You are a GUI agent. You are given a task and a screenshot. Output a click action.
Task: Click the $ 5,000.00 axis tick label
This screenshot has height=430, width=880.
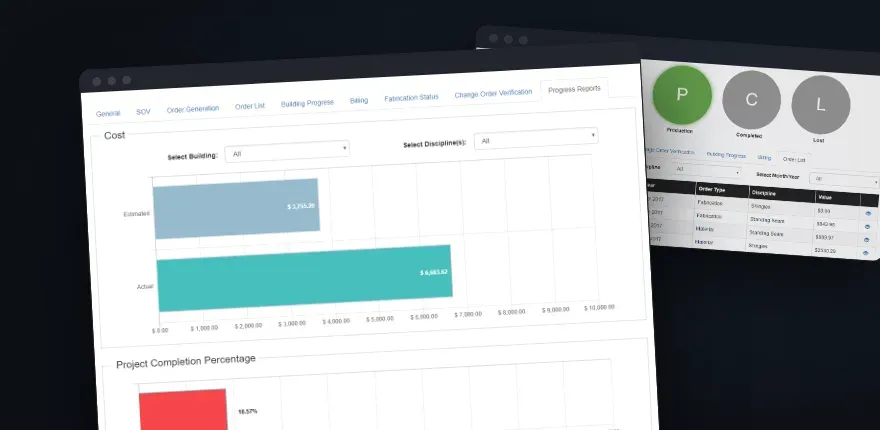[x=380, y=319]
